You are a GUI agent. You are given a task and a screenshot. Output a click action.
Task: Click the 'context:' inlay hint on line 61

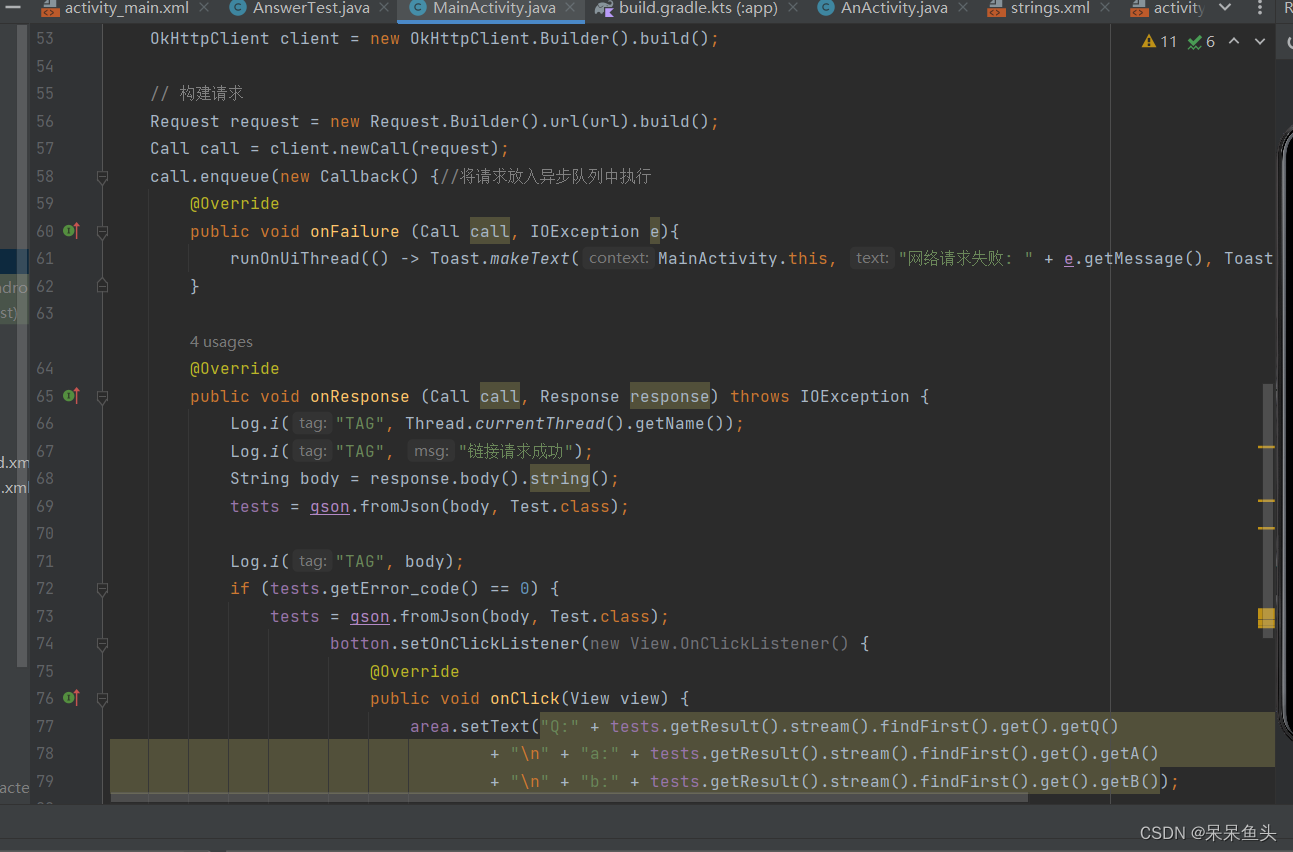point(620,258)
